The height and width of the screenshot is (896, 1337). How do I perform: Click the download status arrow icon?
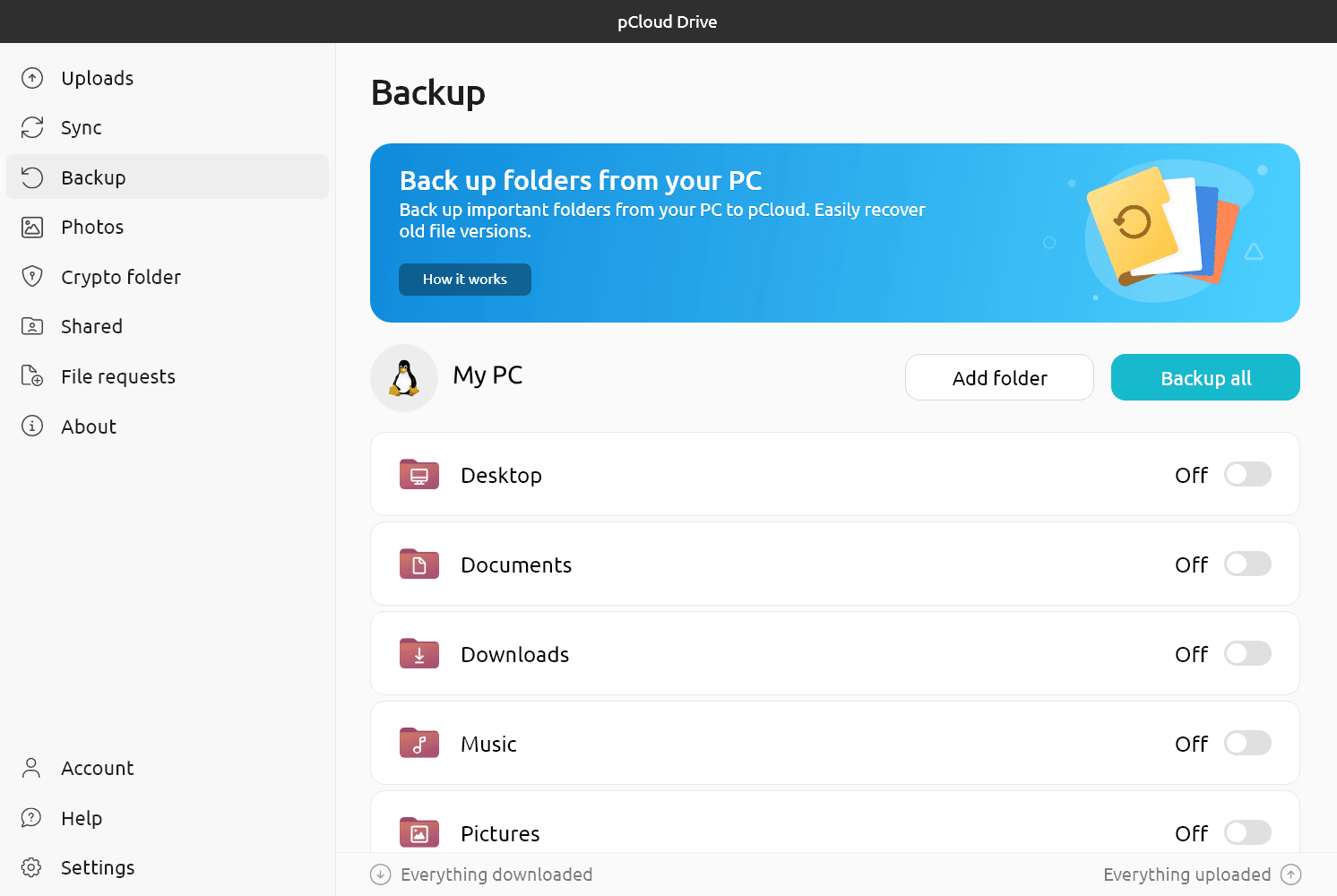pos(381,874)
